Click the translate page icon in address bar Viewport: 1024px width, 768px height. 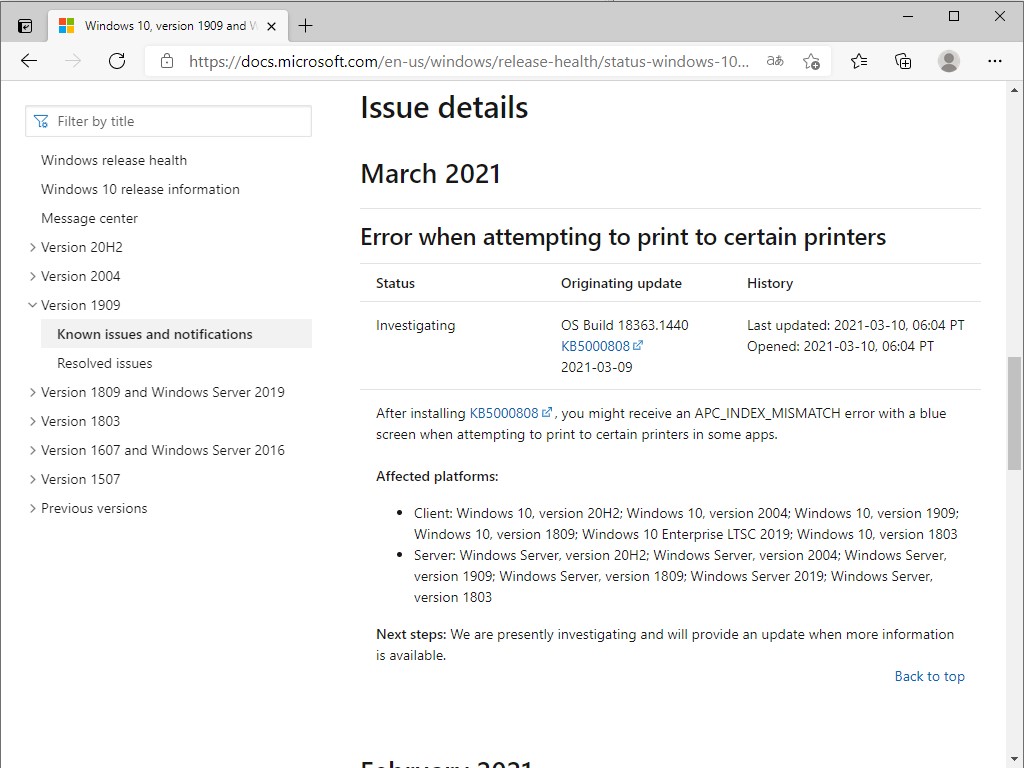[x=775, y=61]
